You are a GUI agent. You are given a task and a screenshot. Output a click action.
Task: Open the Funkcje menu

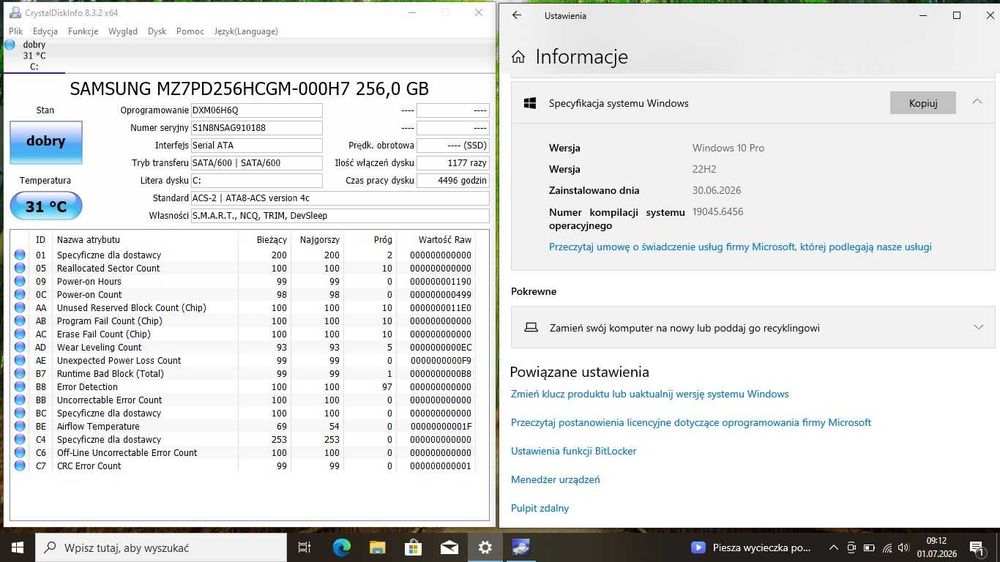(x=83, y=31)
